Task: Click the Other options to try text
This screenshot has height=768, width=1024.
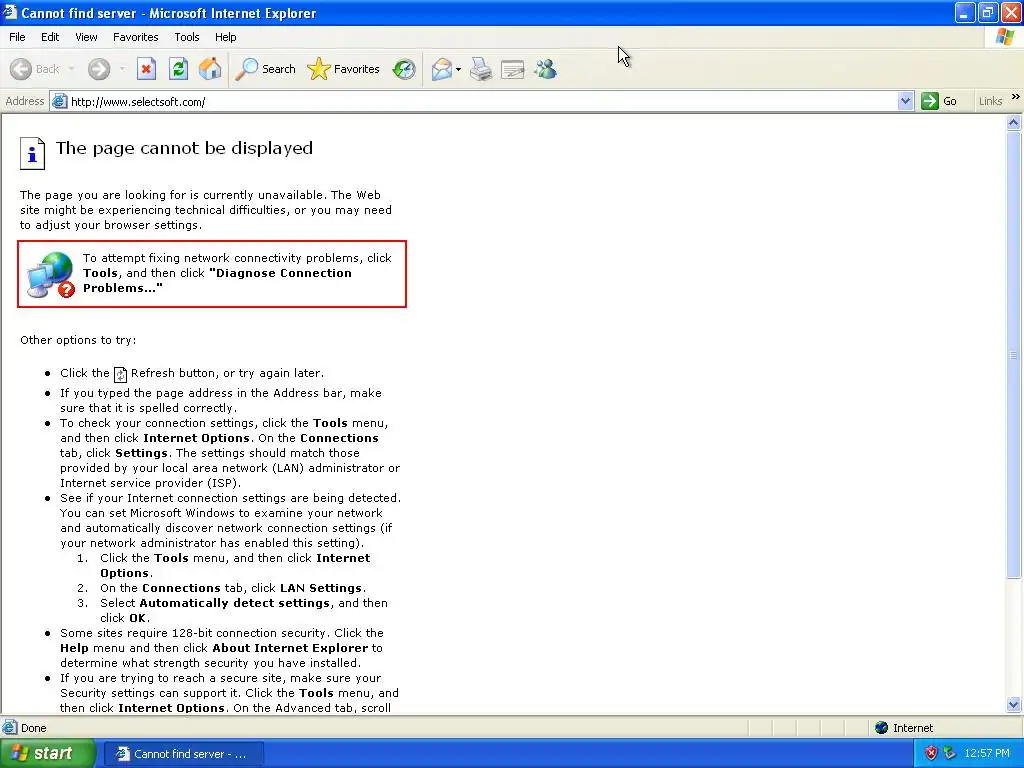Action: coord(78,340)
